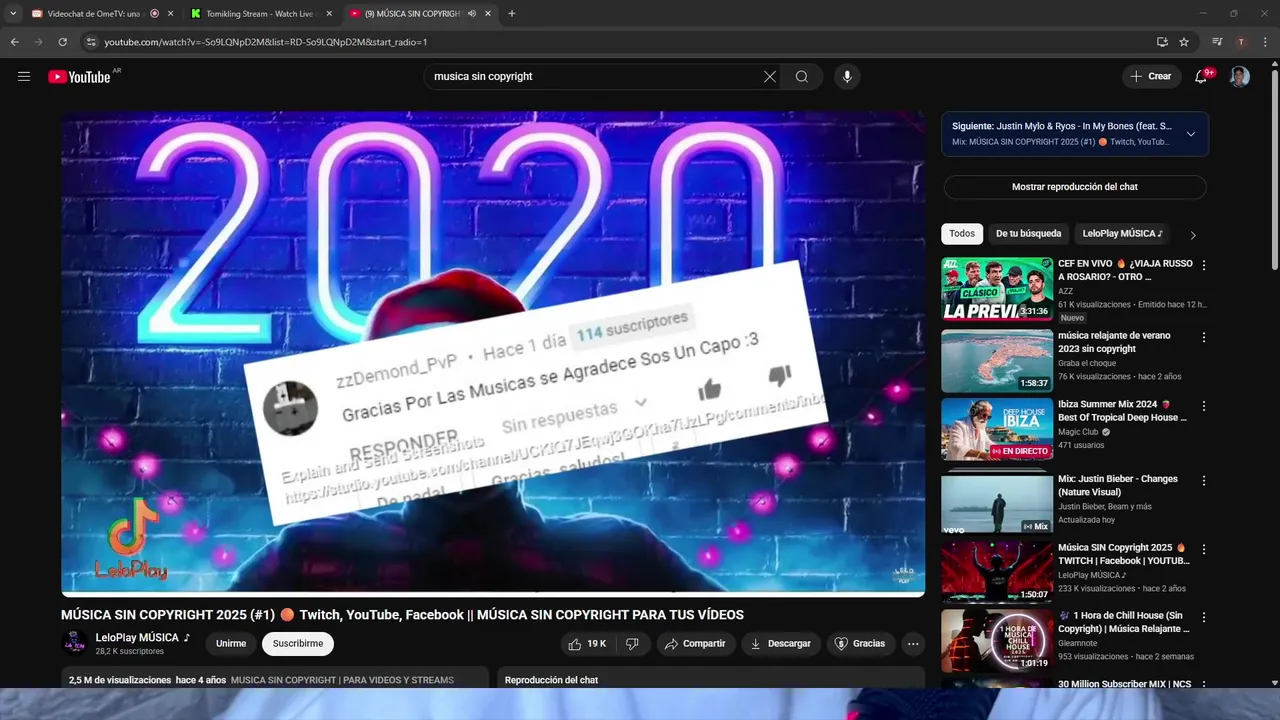Expand the Siguiente mix playlist panel

click(x=1191, y=134)
